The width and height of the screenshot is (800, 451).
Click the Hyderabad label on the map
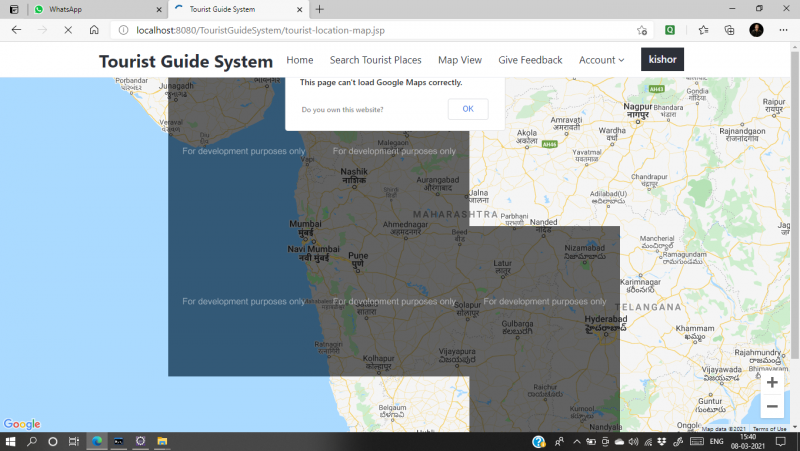point(606,323)
